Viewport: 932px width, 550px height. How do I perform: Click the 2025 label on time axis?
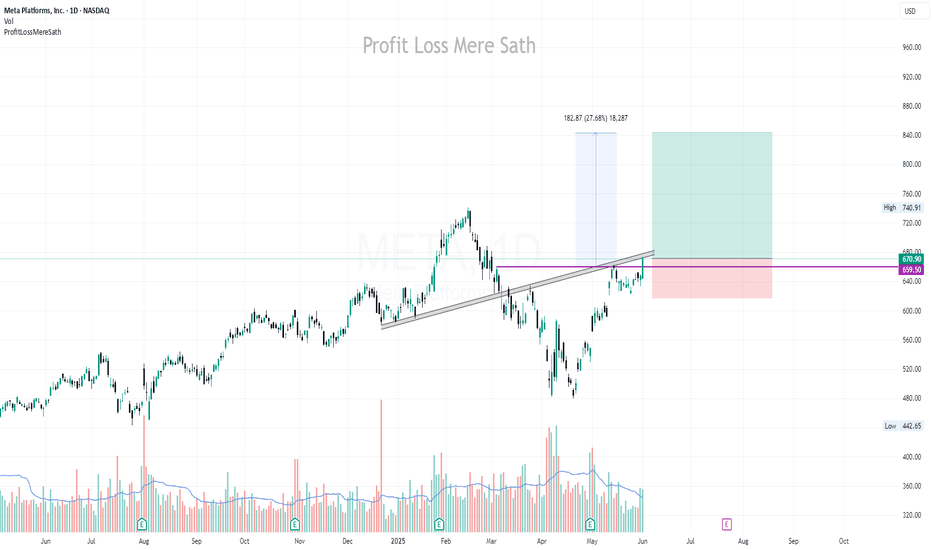[398, 541]
